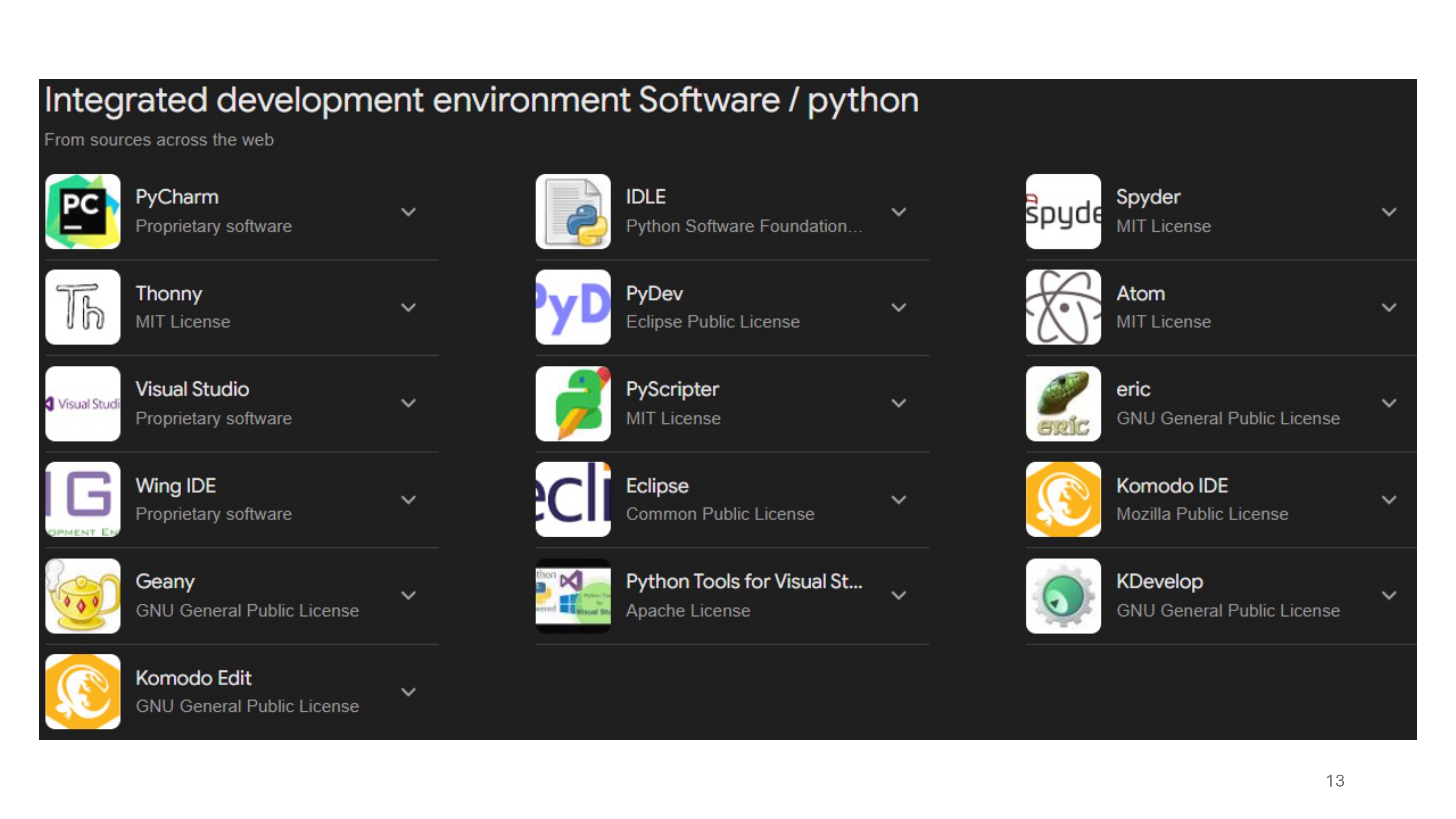Image resolution: width=1456 pixels, height=819 pixels.
Task: Expand the Wing IDE entry chevron
Action: (408, 500)
